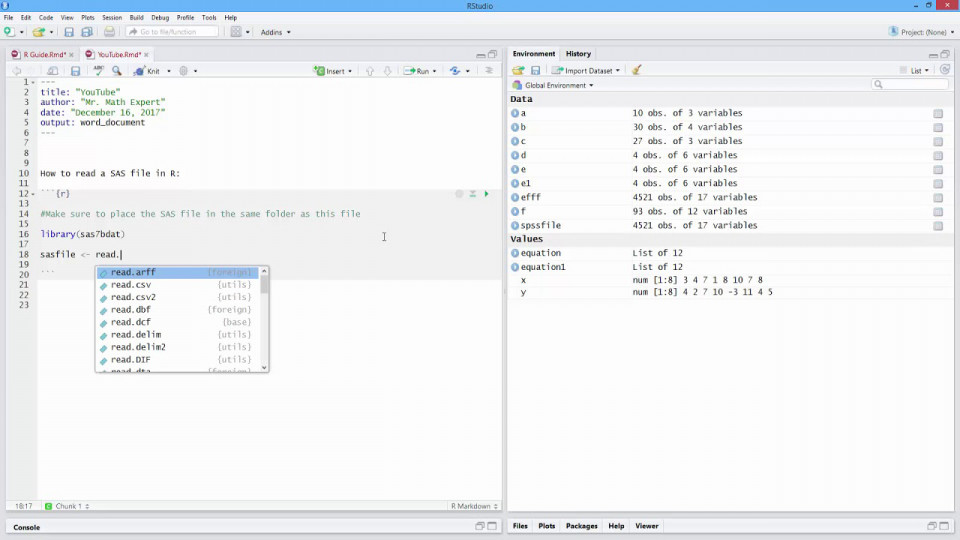Click the Console pane title
The width and height of the screenshot is (960, 540).
pos(26,527)
